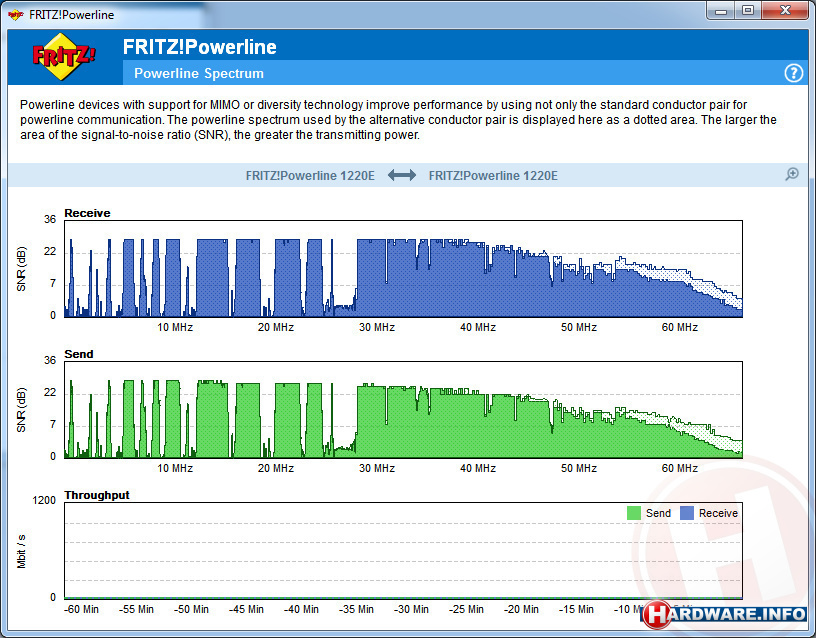Click the 1200 Mbit/s axis value
The height and width of the screenshot is (638, 816).
pyautogui.click(x=44, y=500)
